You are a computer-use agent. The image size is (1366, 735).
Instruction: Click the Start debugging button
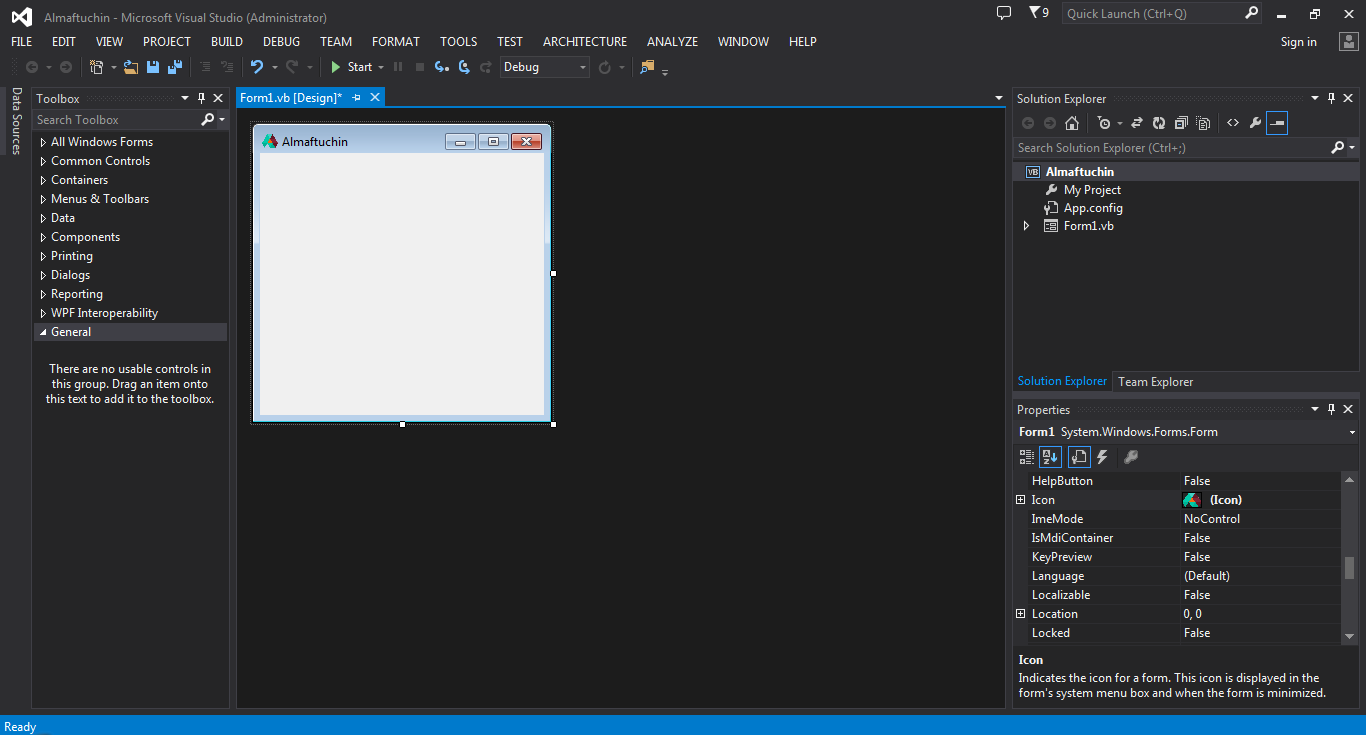[351, 67]
